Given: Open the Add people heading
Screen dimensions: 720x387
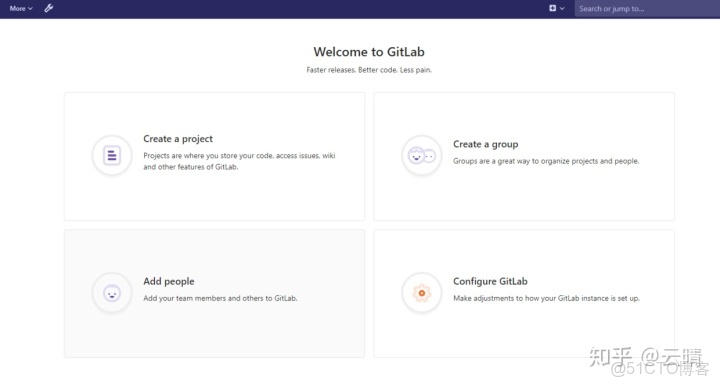Looking at the screenshot, I should tap(169, 281).
